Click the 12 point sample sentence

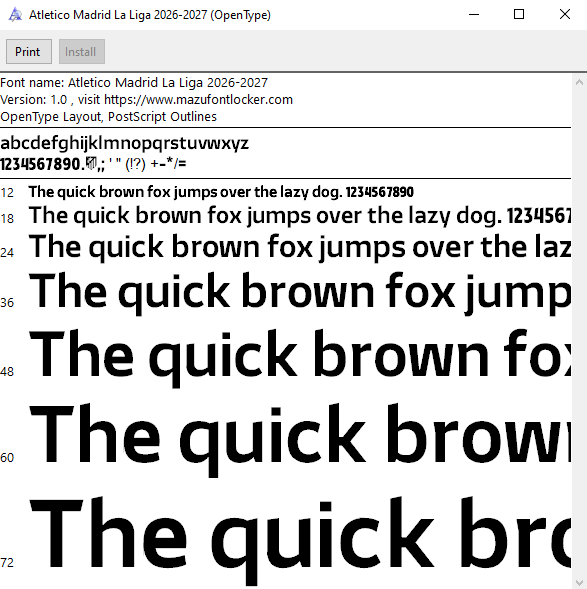[x=221, y=192]
